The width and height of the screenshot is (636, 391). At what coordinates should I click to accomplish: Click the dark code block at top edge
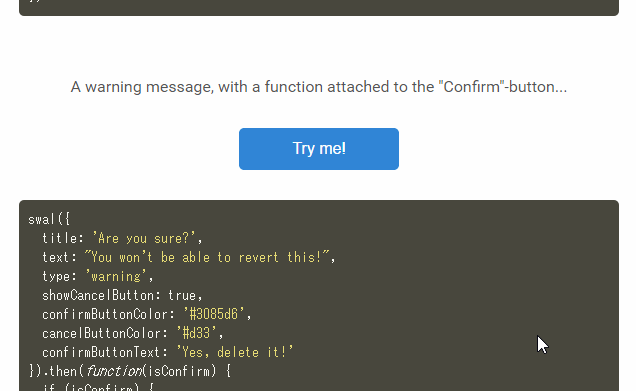[x=319, y=8]
